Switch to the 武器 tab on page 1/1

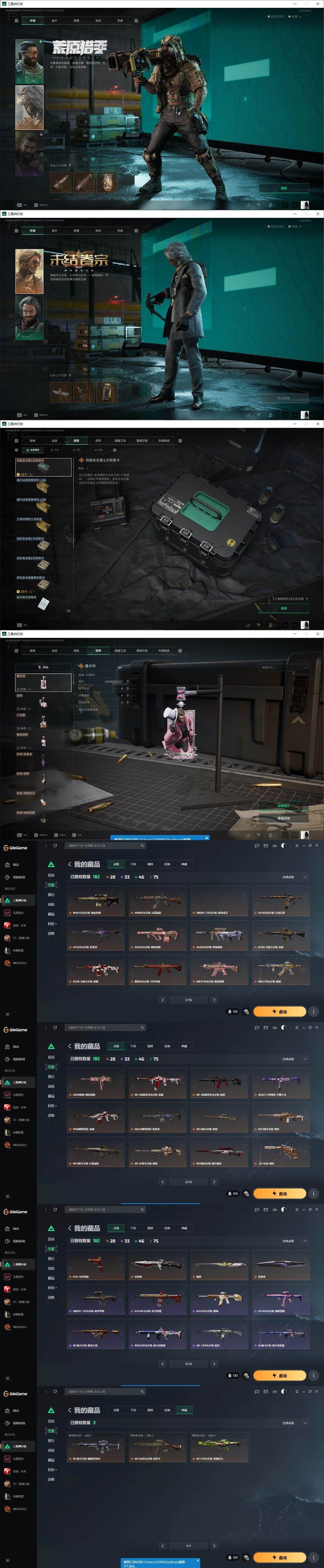click(116, 1410)
